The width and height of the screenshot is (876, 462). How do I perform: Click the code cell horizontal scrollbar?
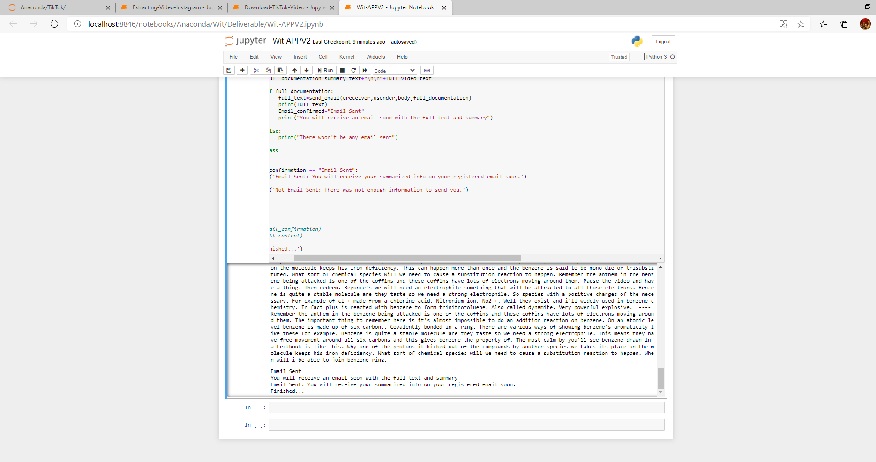[x=407, y=258]
